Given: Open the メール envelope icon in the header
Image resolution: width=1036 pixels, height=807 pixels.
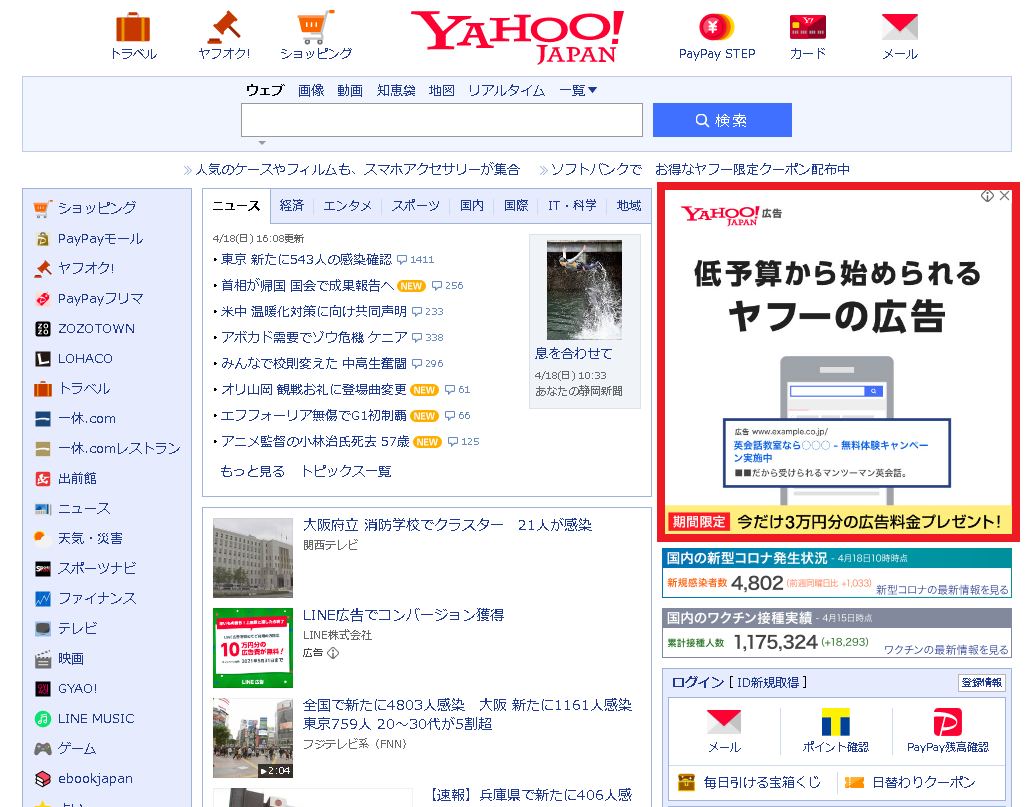Looking at the screenshot, I should tap(900, 27).
